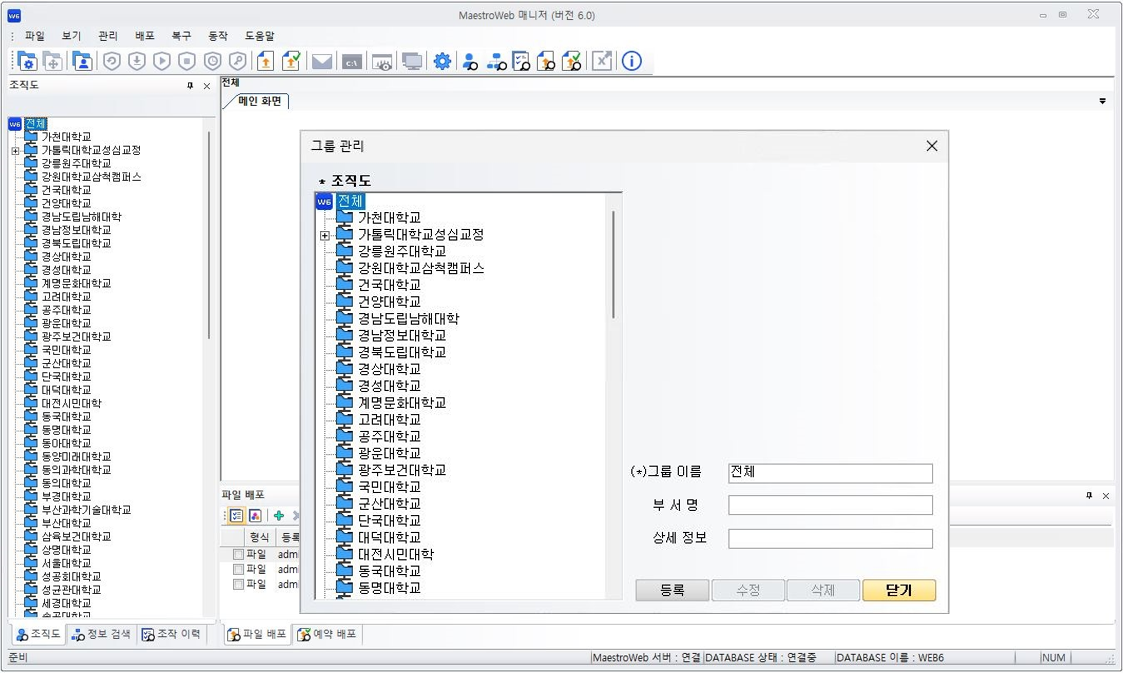Viewport: 1123px width, 673px height.
Task: Open the 배포 menu
Action: pos(144,36)
